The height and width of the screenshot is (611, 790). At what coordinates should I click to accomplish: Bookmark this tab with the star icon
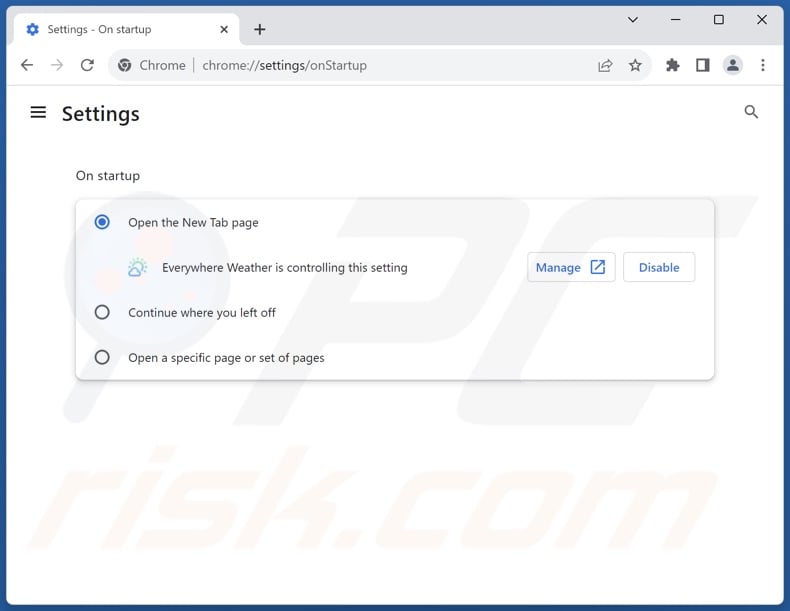(635, 65)
